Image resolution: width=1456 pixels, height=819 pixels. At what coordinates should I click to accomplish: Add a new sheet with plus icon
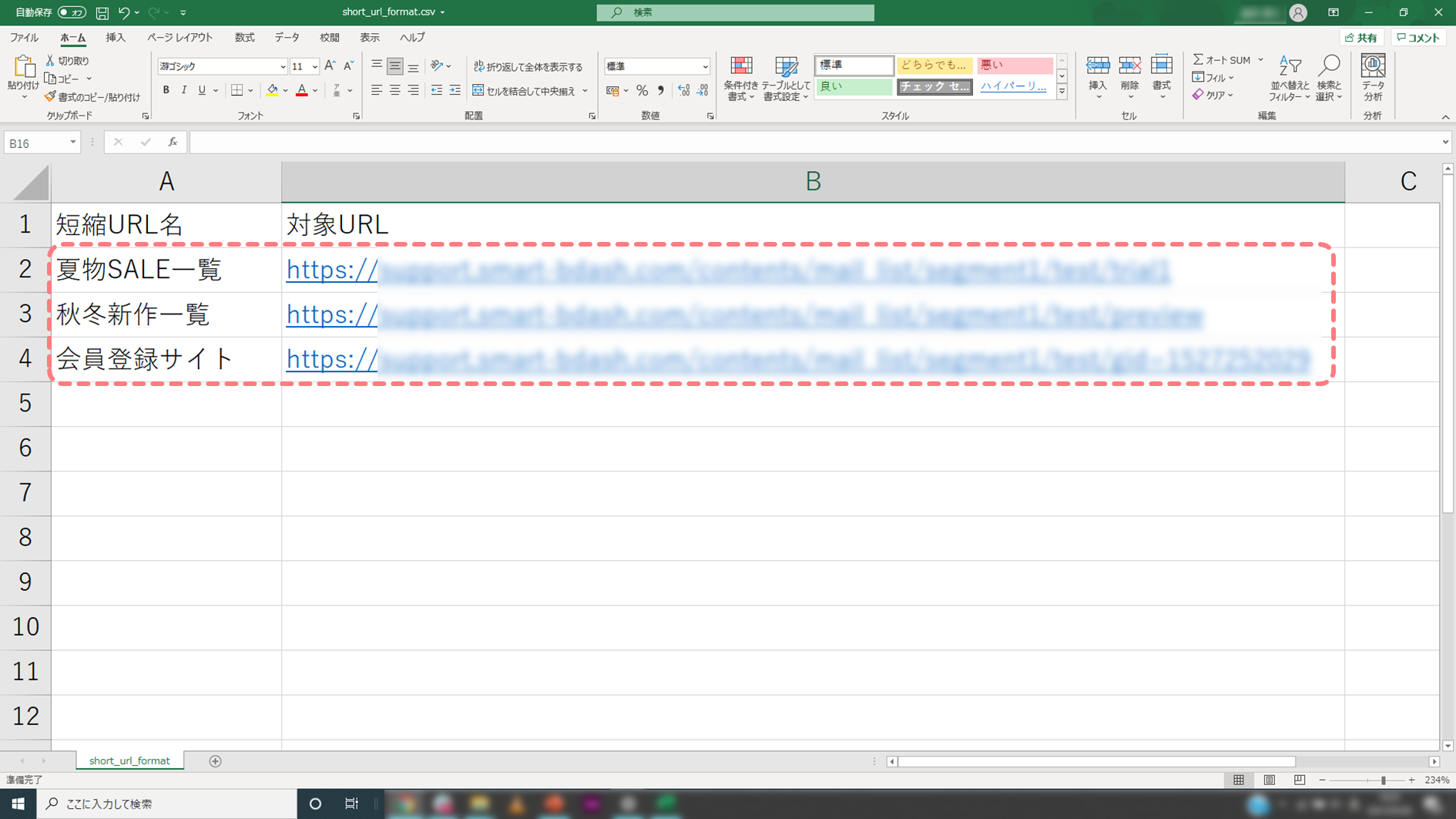216,761
